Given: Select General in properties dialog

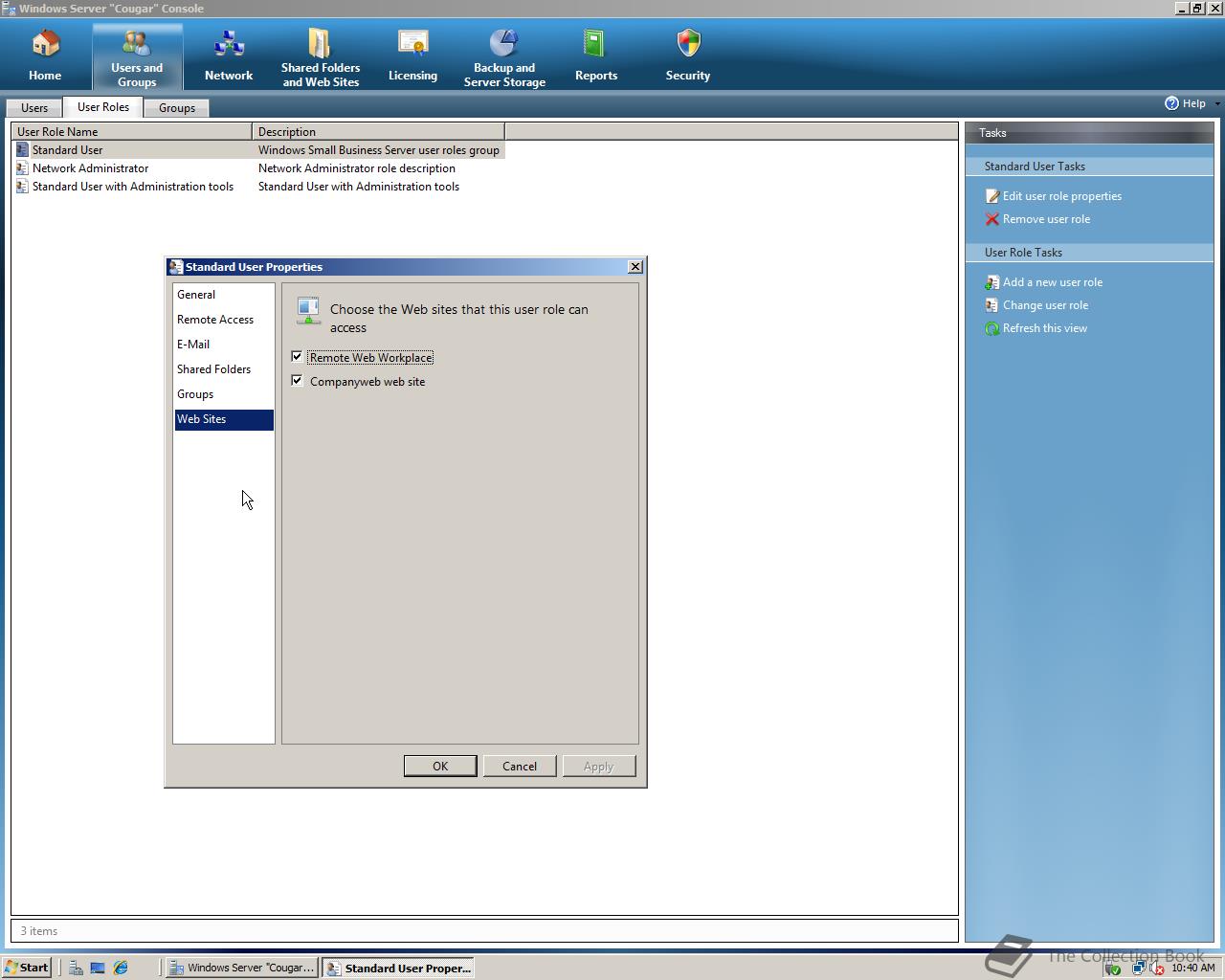Looking at the screenshot, I should point(224,295).
